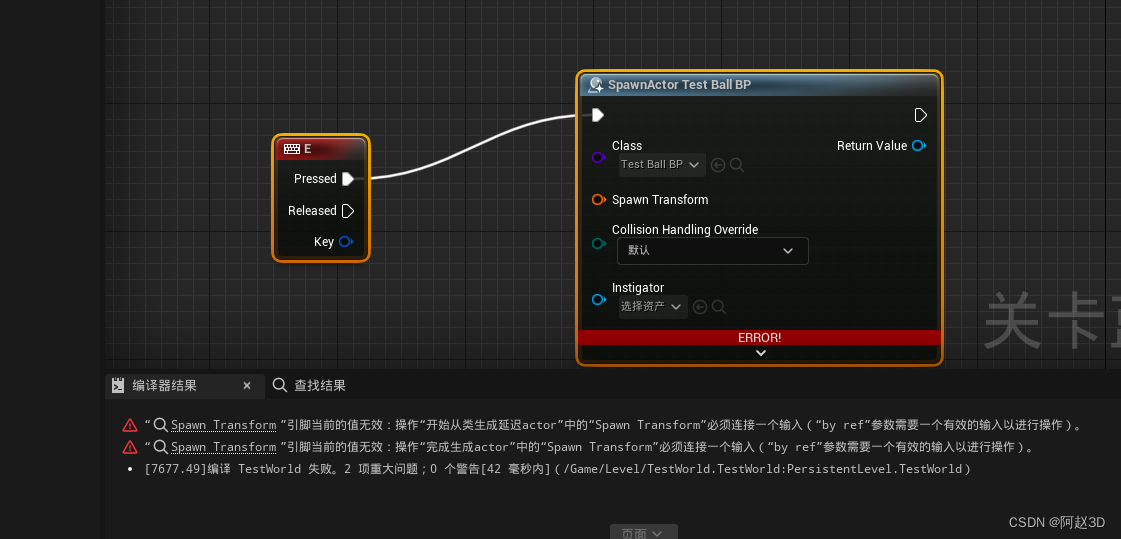Click the Pressed execution pin on E node

(x=348, y=179)
